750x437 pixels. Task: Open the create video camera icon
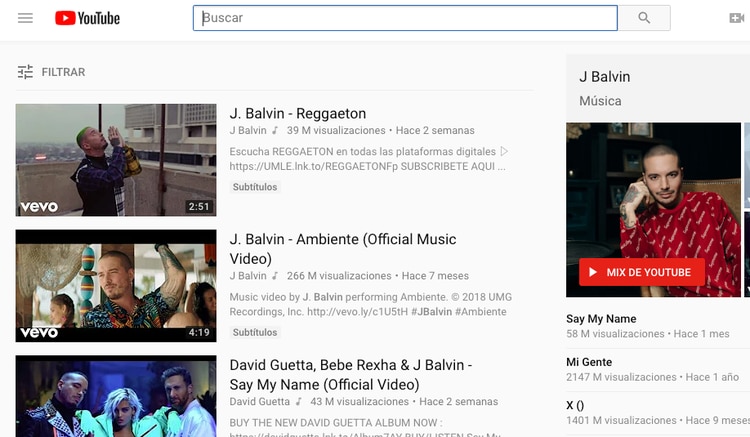pyautogui.click(x=737, y=18)
